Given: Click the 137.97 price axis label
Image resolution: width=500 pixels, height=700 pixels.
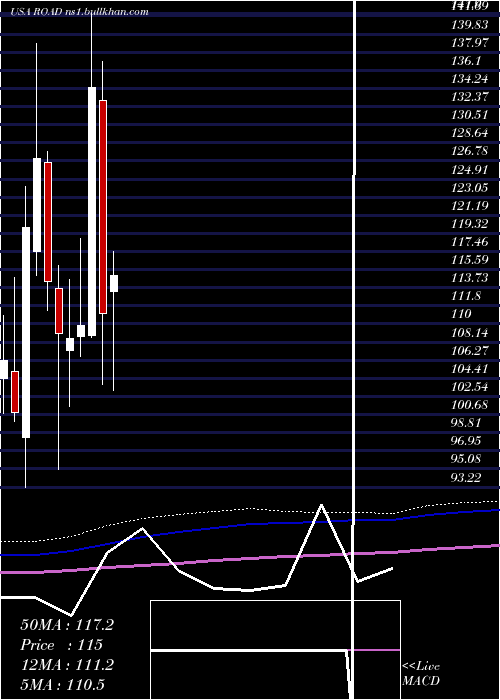Looking at the screenshot, I should [x=470, y=43].
